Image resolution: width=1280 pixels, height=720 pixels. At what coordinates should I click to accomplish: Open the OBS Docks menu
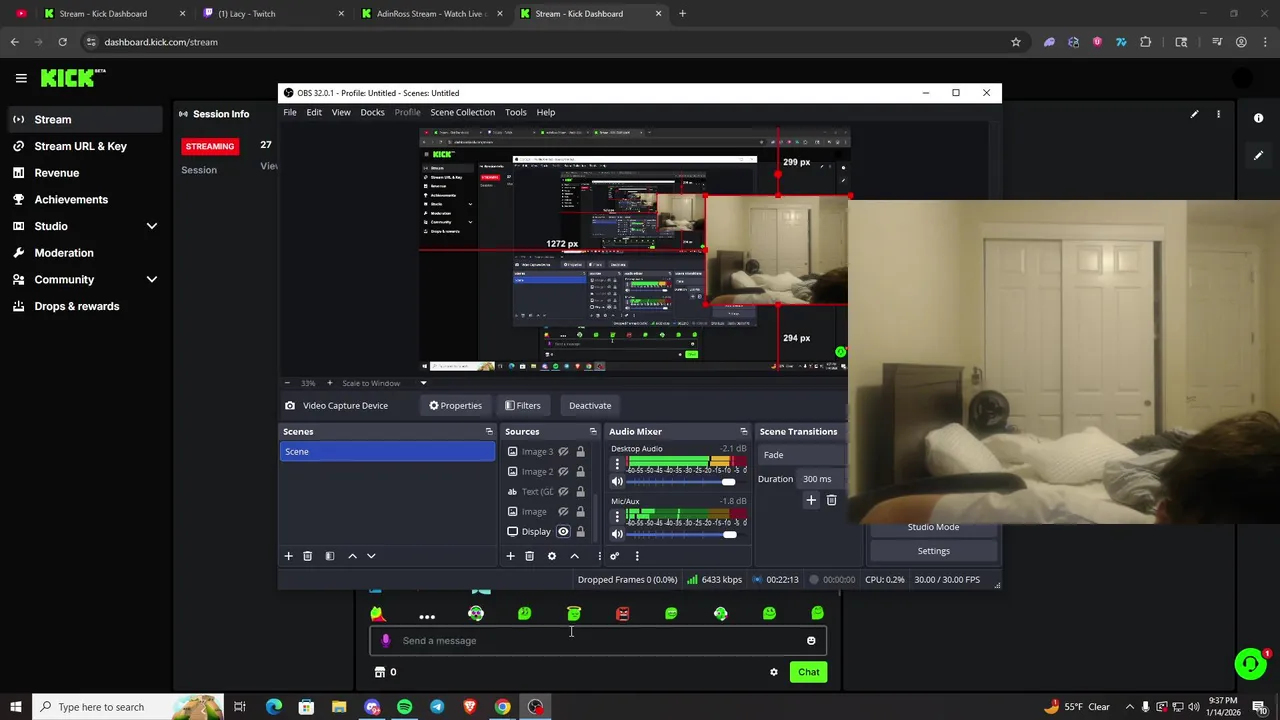[372, 112]
